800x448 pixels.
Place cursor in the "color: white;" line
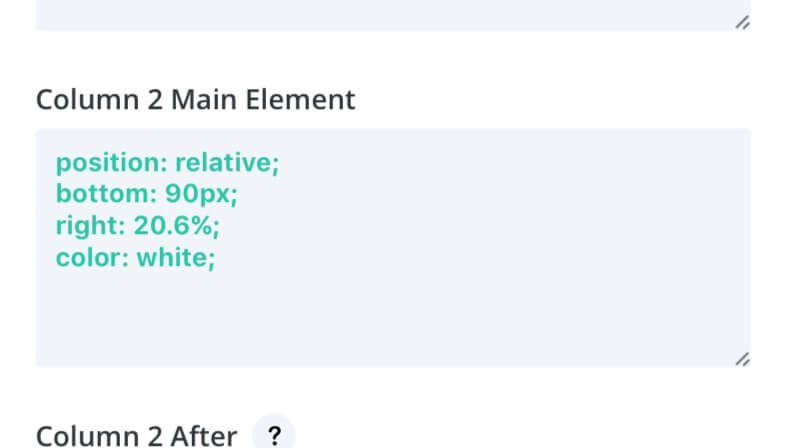(x=136, y=258)
